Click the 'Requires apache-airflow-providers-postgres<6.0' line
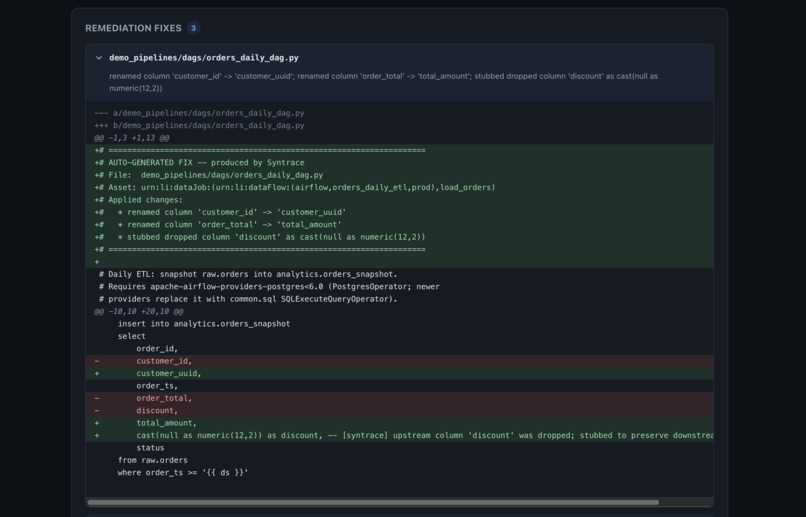The height and width of the screenshot is (517, 806). coord(269,286)
